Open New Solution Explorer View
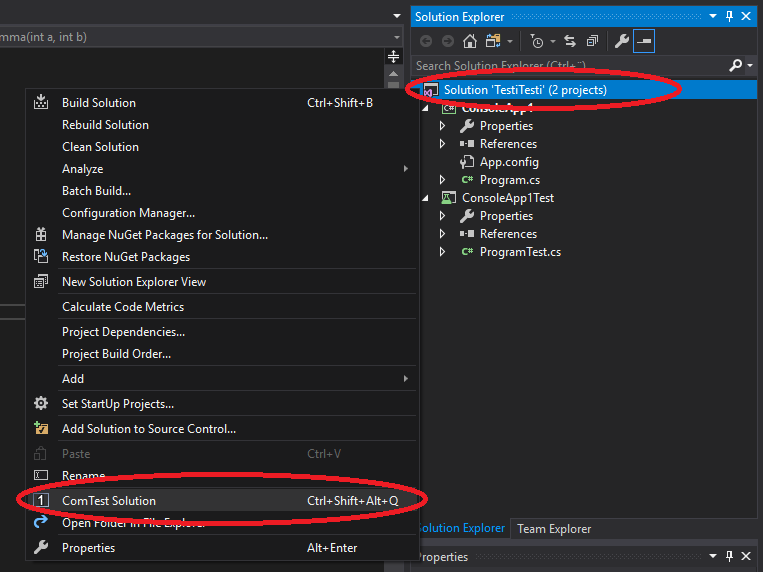Screen dimensions: 763x572 [x=222, y=282]
